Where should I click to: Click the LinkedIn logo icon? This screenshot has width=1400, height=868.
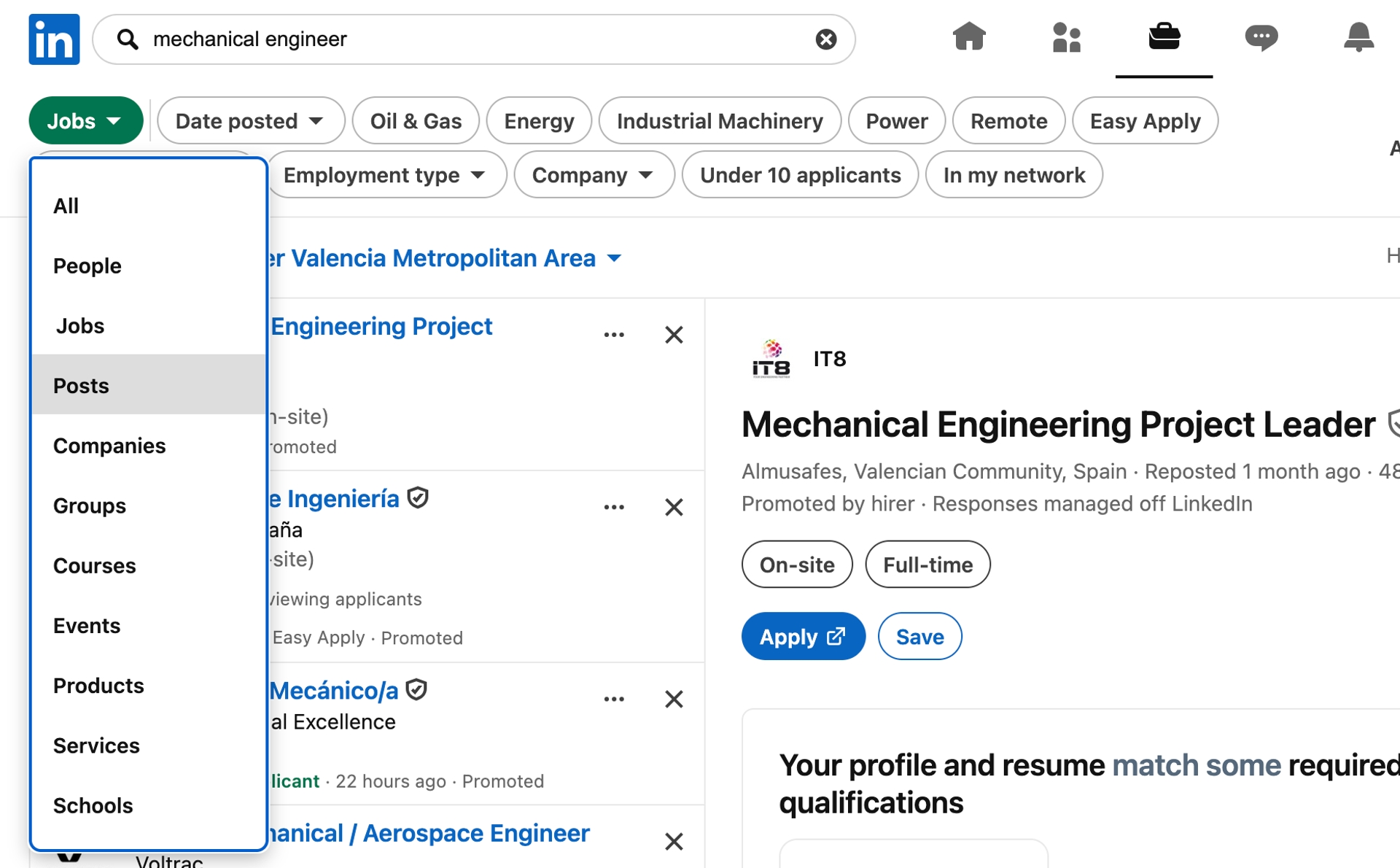54,39
